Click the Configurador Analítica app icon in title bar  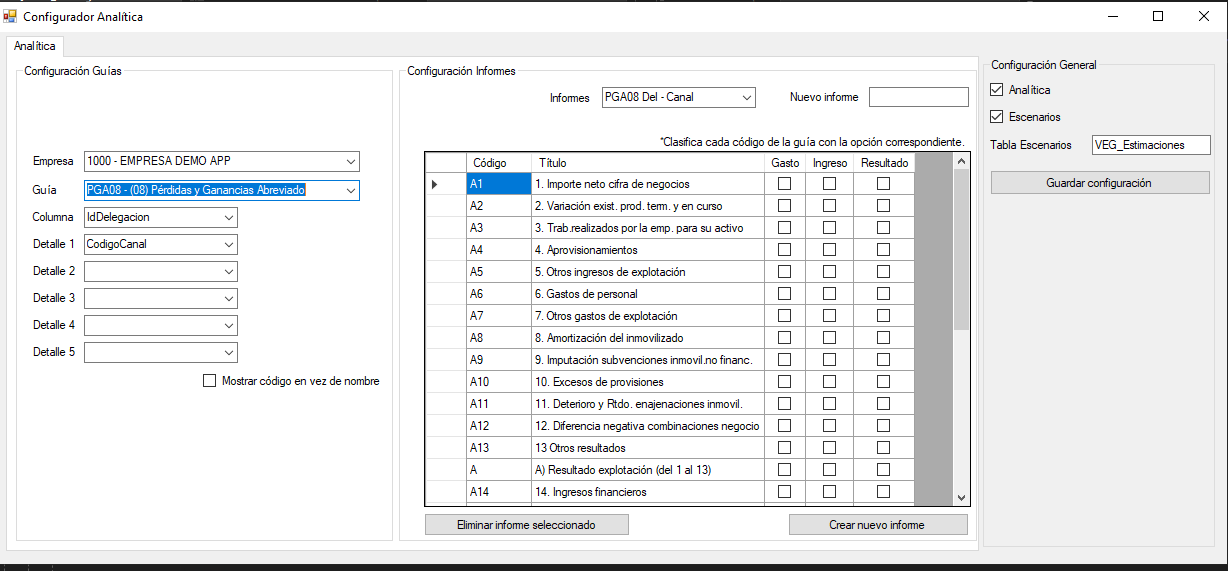(12, 16)
